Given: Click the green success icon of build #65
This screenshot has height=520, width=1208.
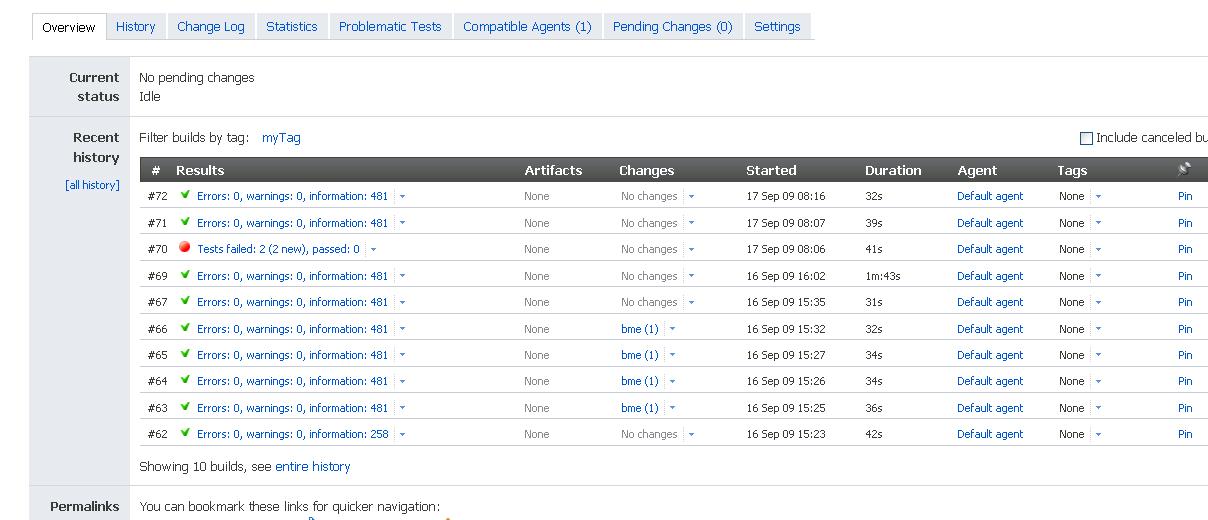Looking at the screenshot, I should point(185,354).
